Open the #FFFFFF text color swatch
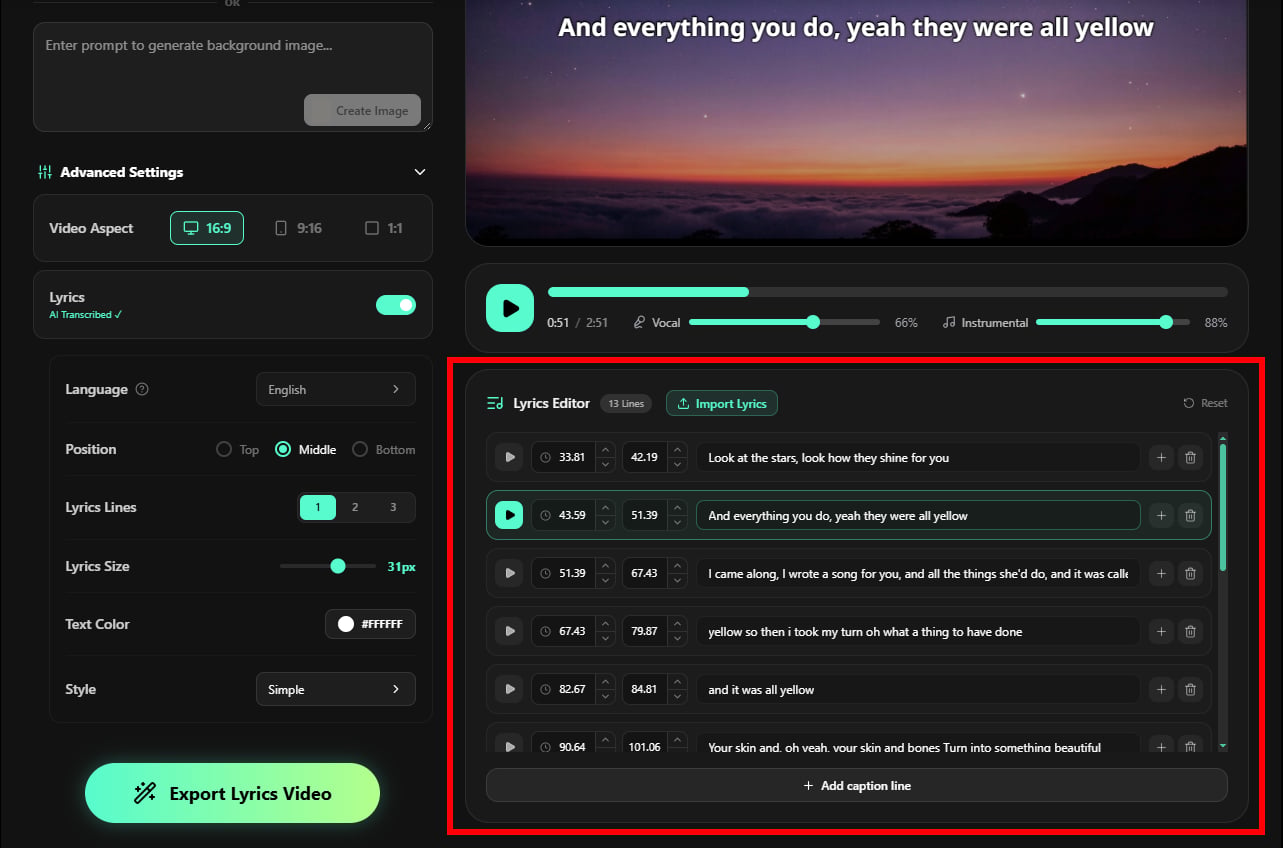 tap(370, 624)
